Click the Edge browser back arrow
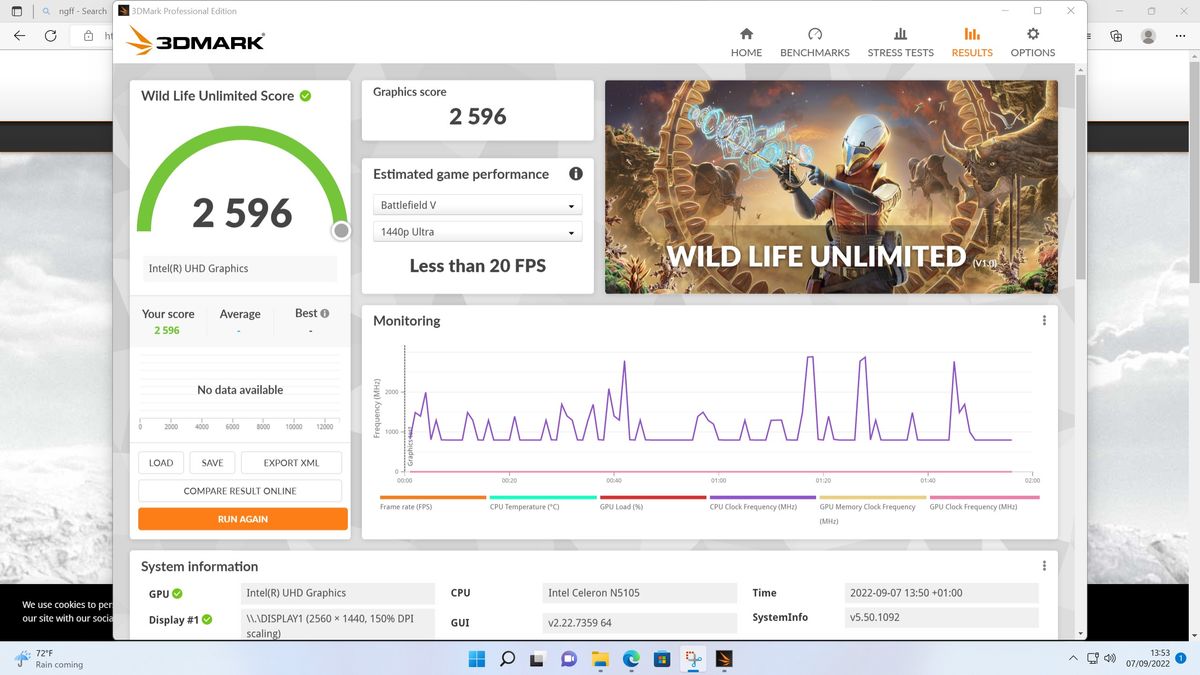 (19, 35)
